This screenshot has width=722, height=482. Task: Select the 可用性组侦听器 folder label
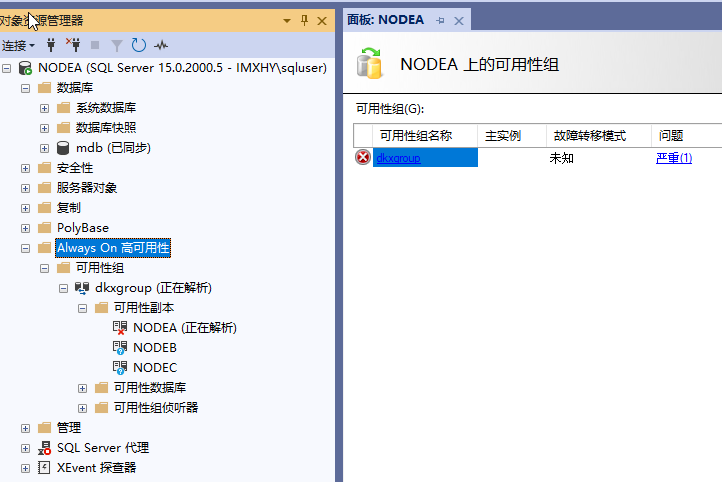[156, 407]
